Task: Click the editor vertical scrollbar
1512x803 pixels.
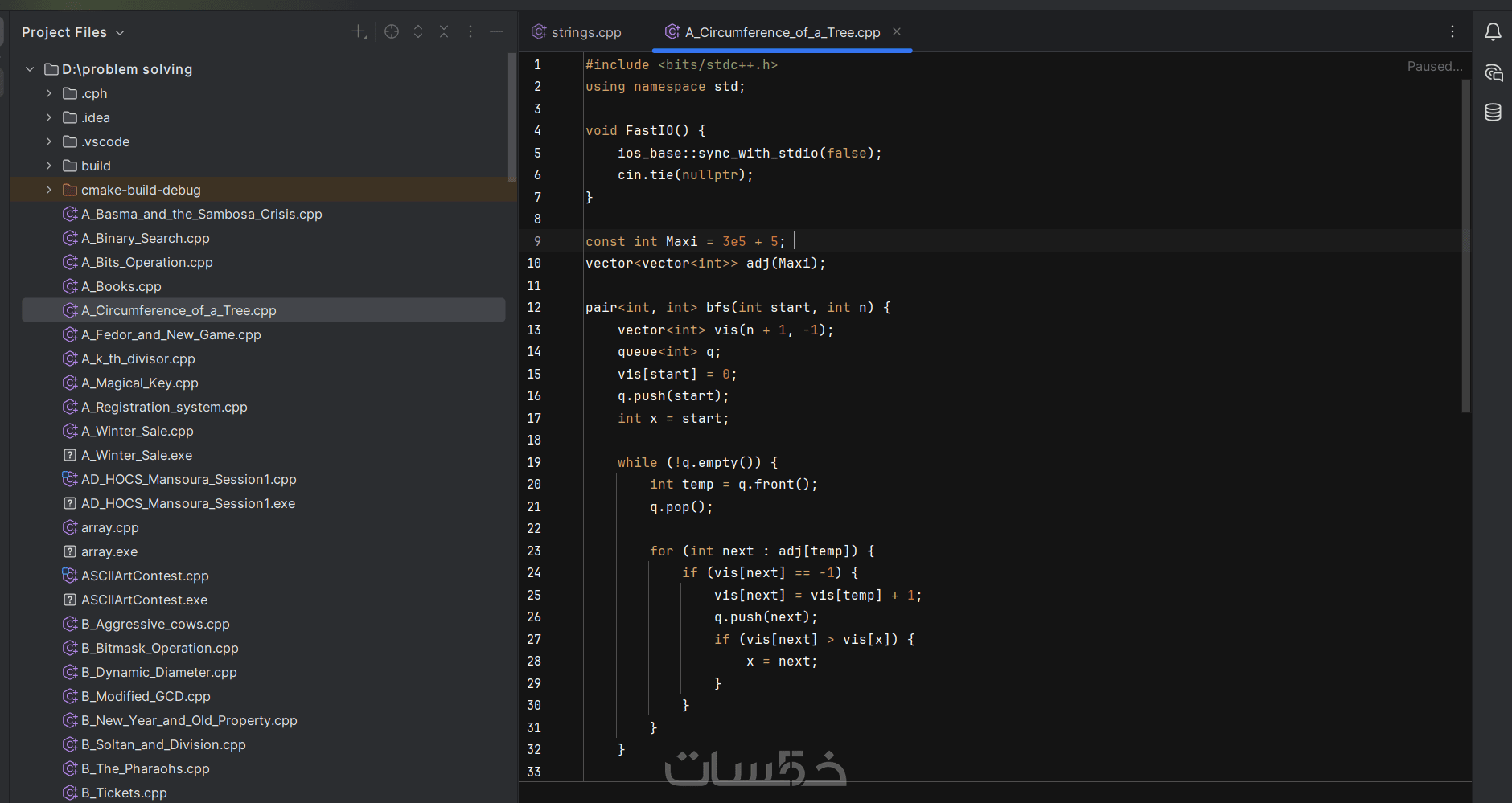Action: click(x=1465, y=245)
